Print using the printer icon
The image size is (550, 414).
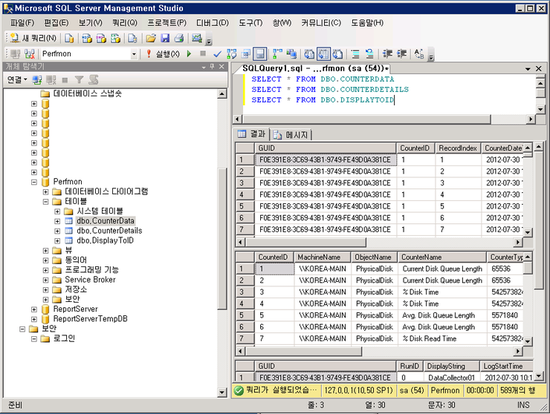click(179, 38)
